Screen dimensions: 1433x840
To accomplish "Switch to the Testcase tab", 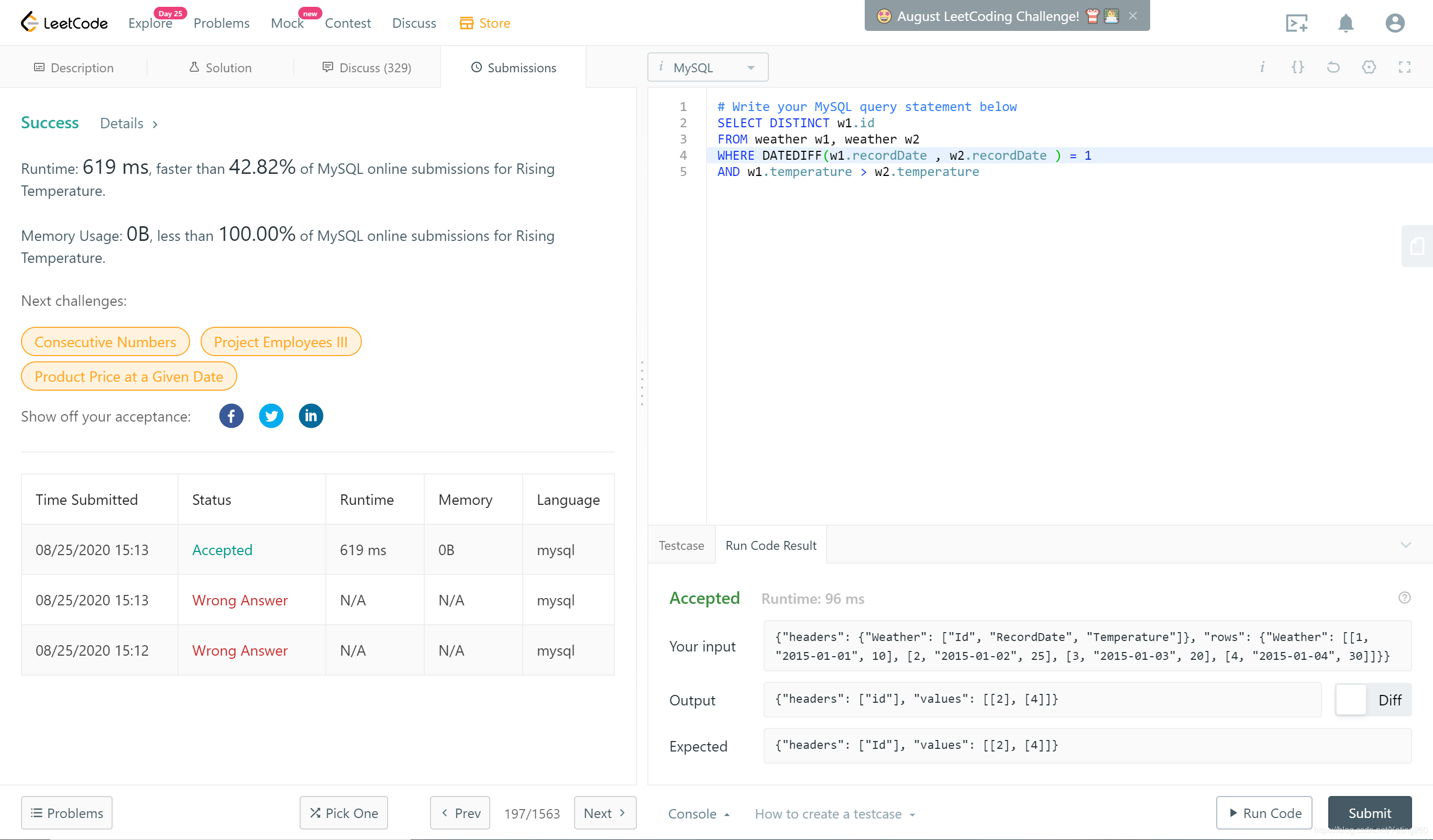I will pyautogui.click(x=681, y=545).
